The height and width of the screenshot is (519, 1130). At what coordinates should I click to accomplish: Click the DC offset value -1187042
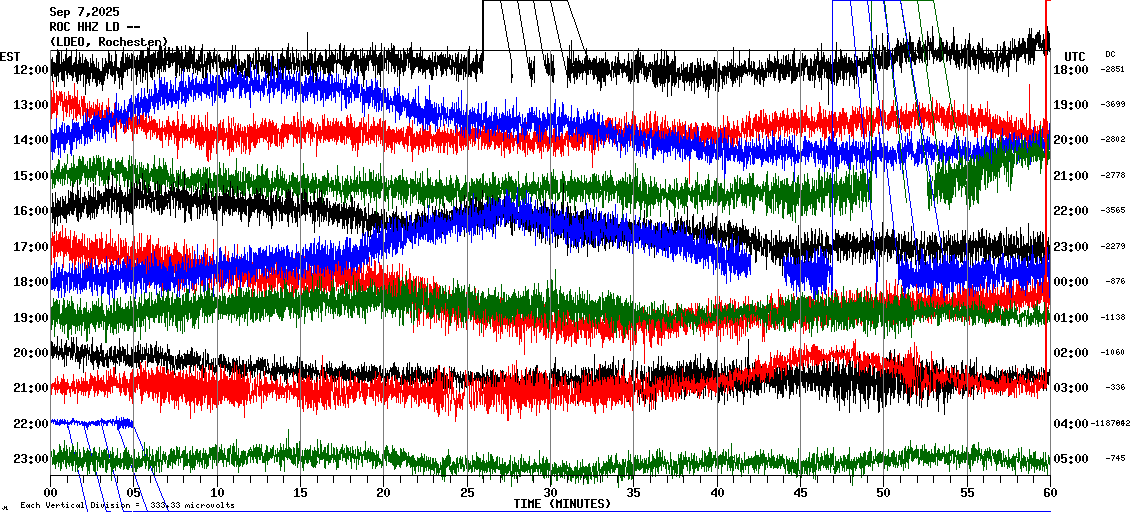[1110, 423]
